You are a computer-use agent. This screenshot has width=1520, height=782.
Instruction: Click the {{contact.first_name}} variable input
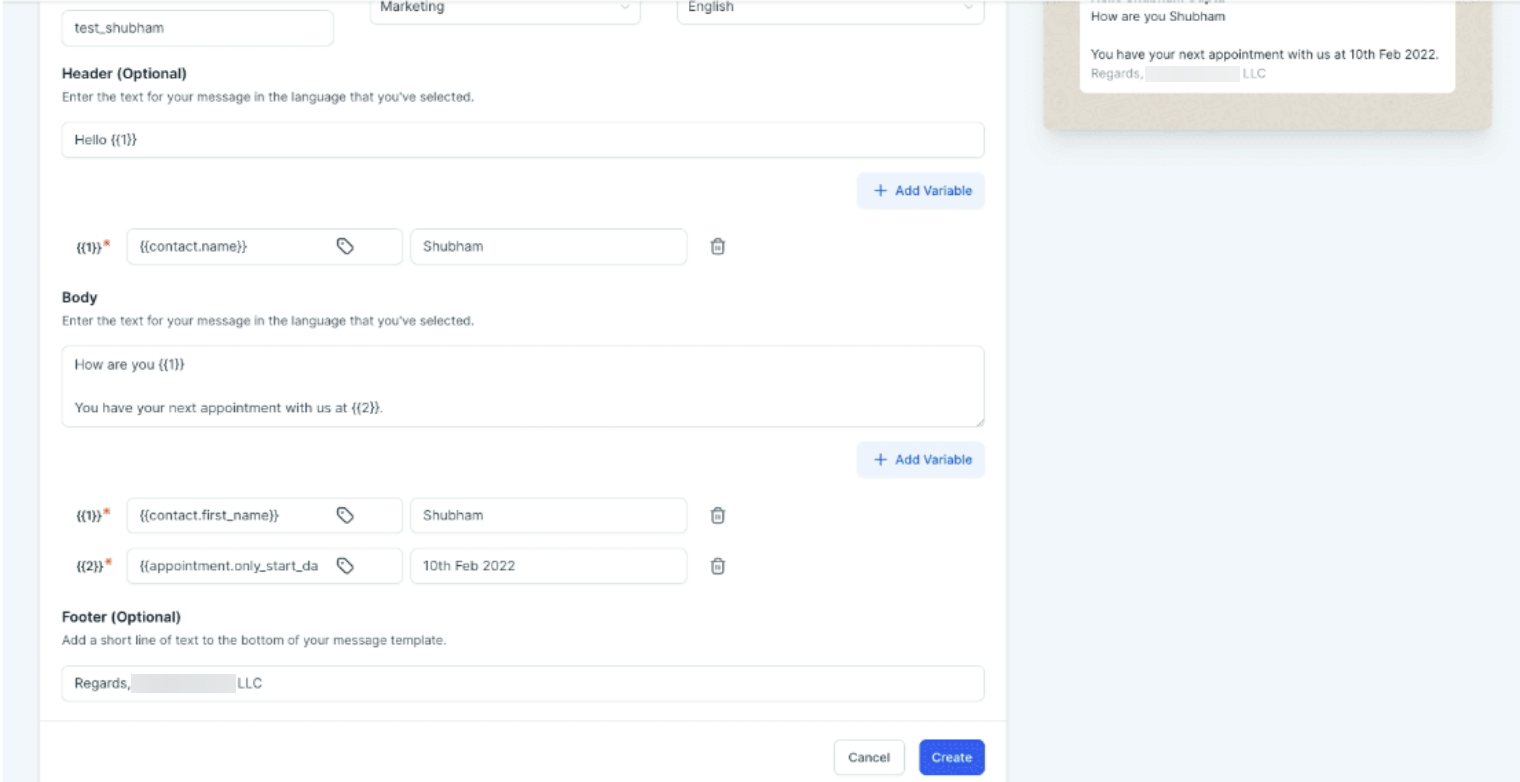[230, 515]
